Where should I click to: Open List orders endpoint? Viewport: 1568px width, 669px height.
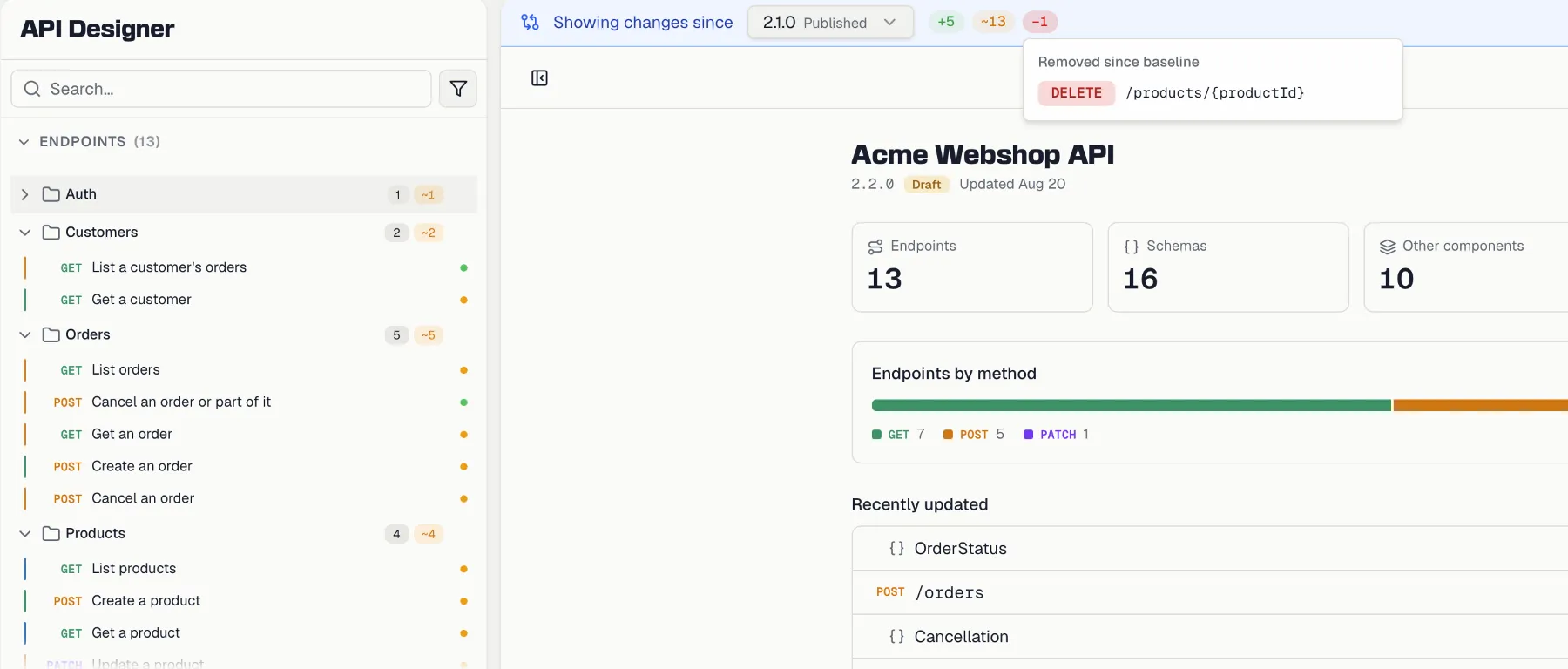pyautogui.click(x=246, y=370)
